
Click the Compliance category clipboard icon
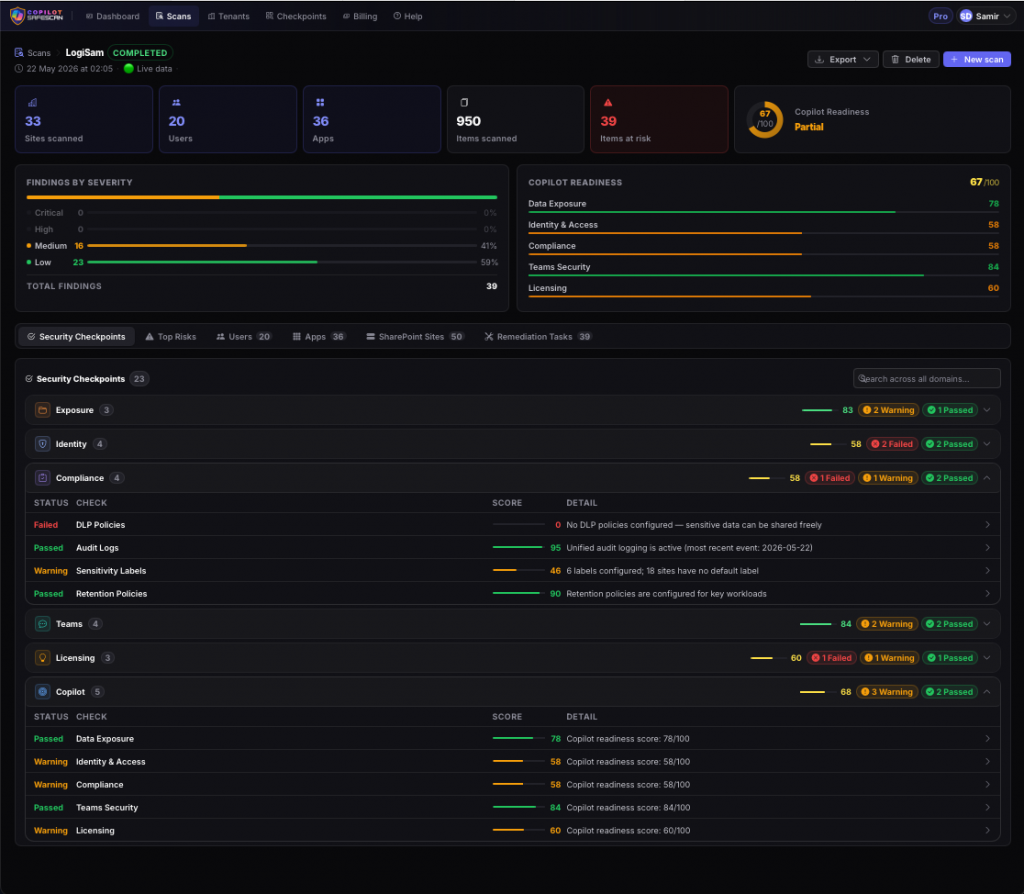pos(42,478)
